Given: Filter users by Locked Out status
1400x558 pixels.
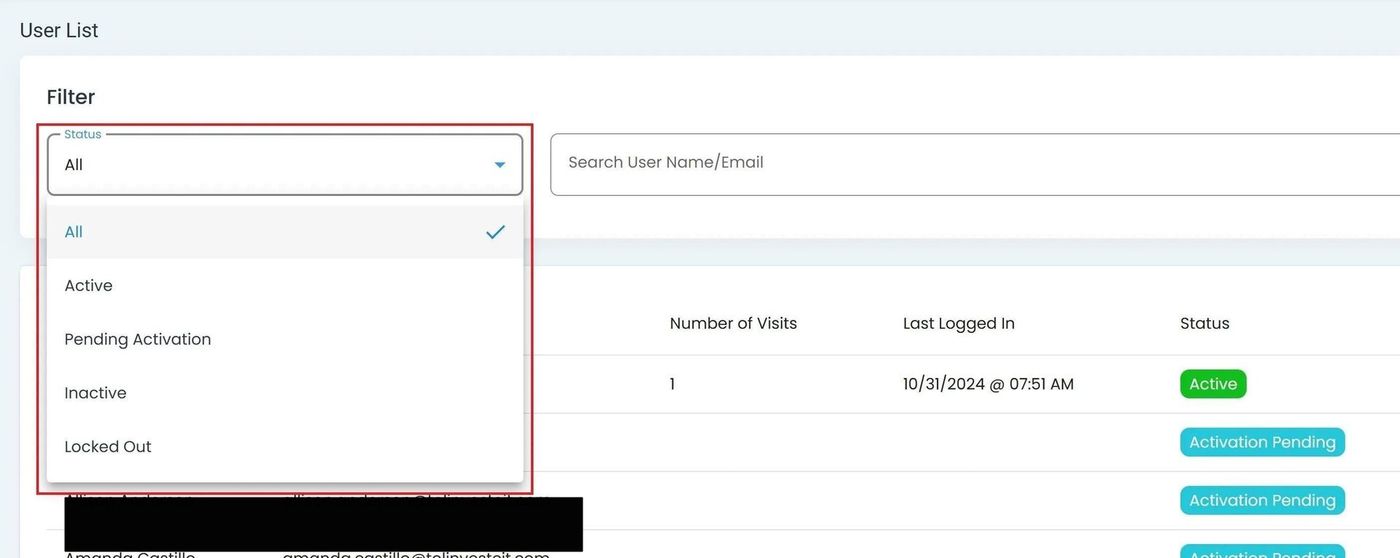Looking at the screenshot, I should coord(108,447).
